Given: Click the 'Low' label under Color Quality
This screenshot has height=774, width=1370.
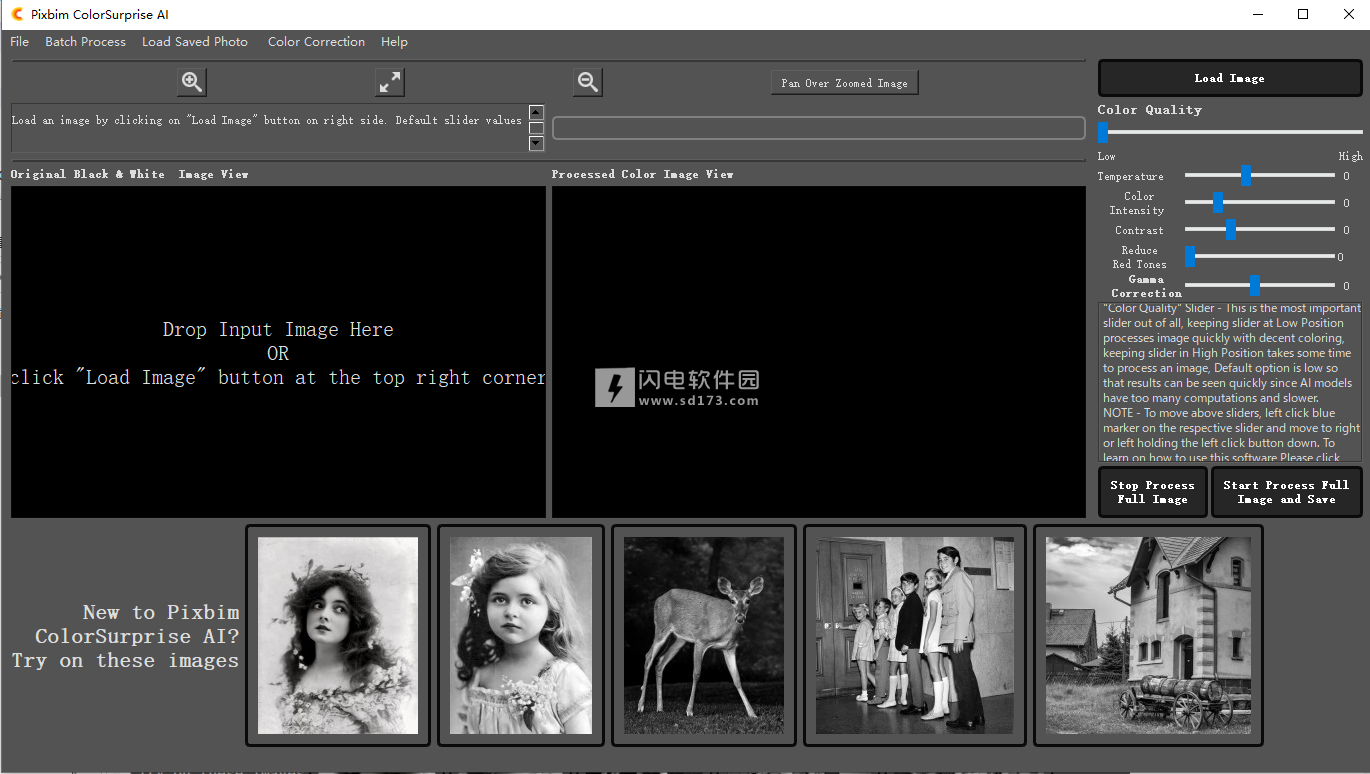Looking at the screenshot, I should pyautogui.click(x=1106, y=156).
